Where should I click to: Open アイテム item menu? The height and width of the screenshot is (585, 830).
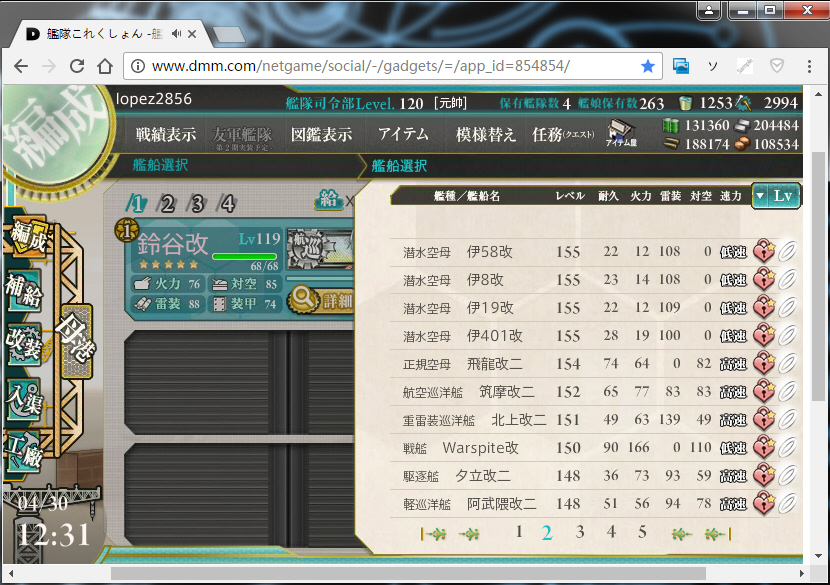pyautogui.click(x=403, y=134)
